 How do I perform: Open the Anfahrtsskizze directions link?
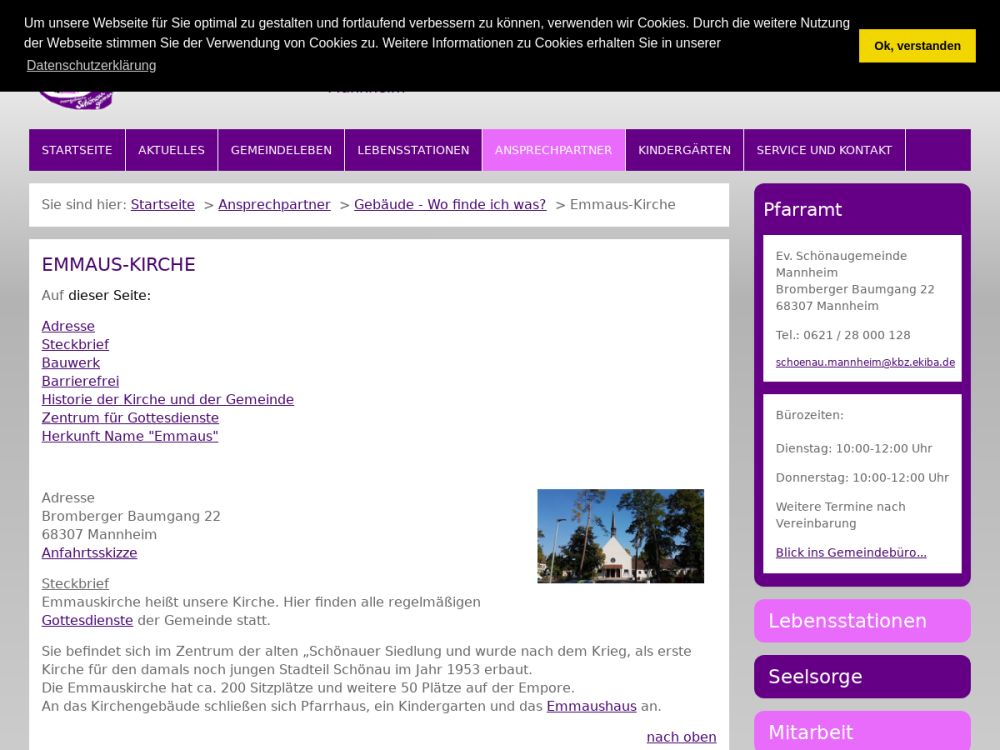(89, 553)
